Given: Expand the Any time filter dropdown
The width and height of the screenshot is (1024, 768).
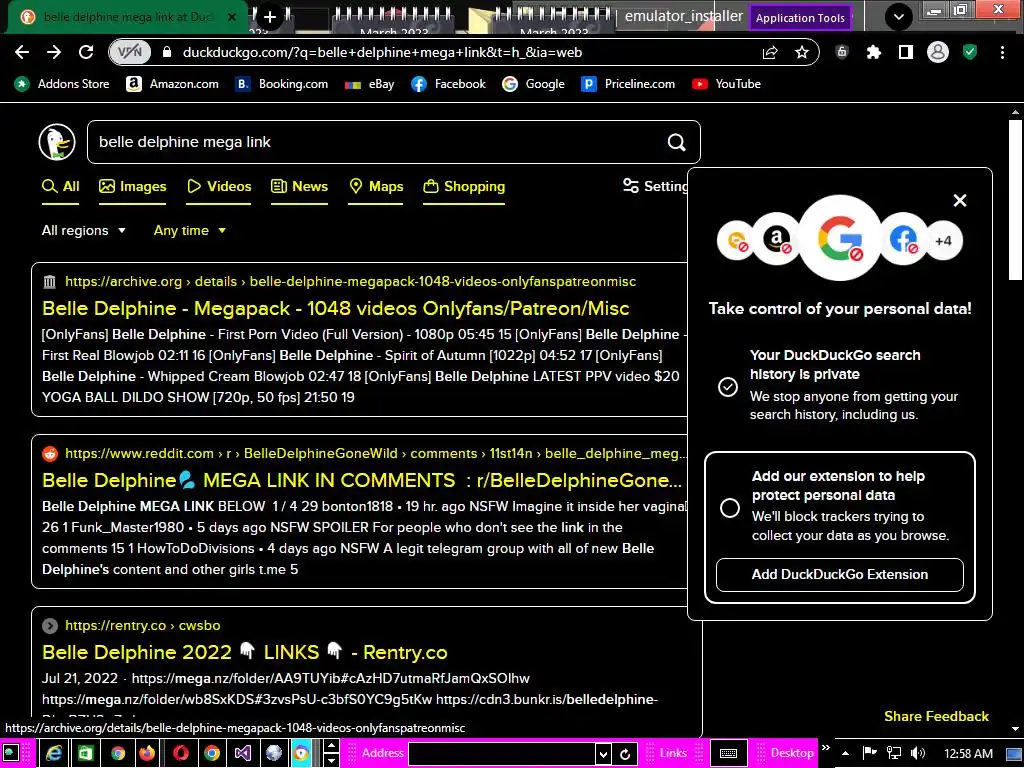Looking at the screenshot, I should [x=190, y=231].
